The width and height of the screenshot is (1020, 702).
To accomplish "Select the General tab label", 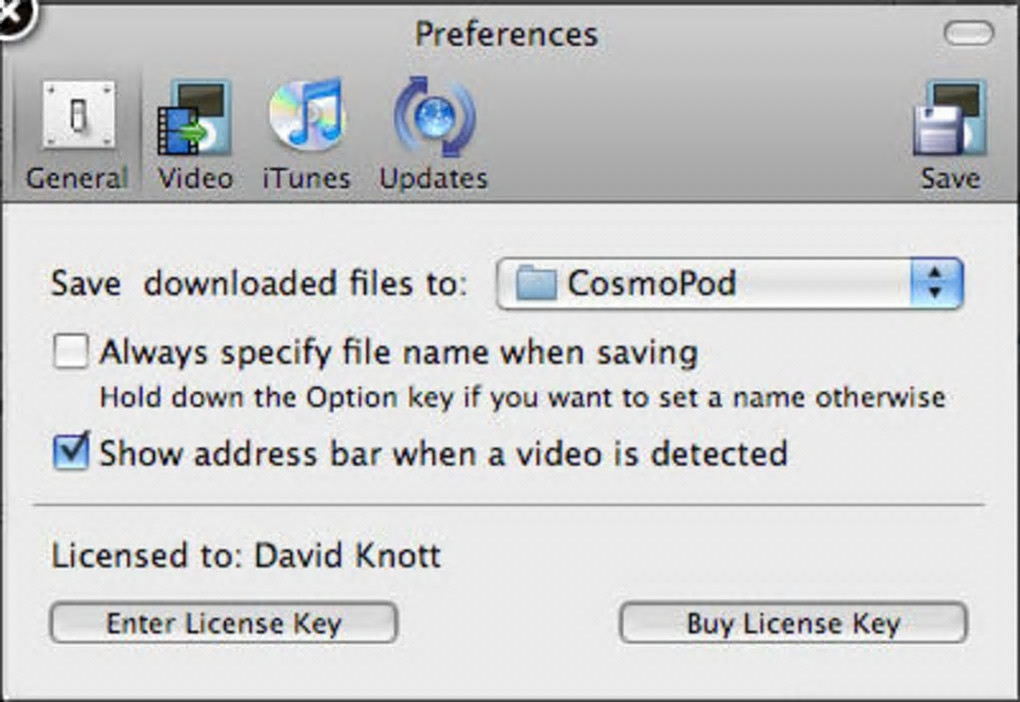I will (77, 178).
